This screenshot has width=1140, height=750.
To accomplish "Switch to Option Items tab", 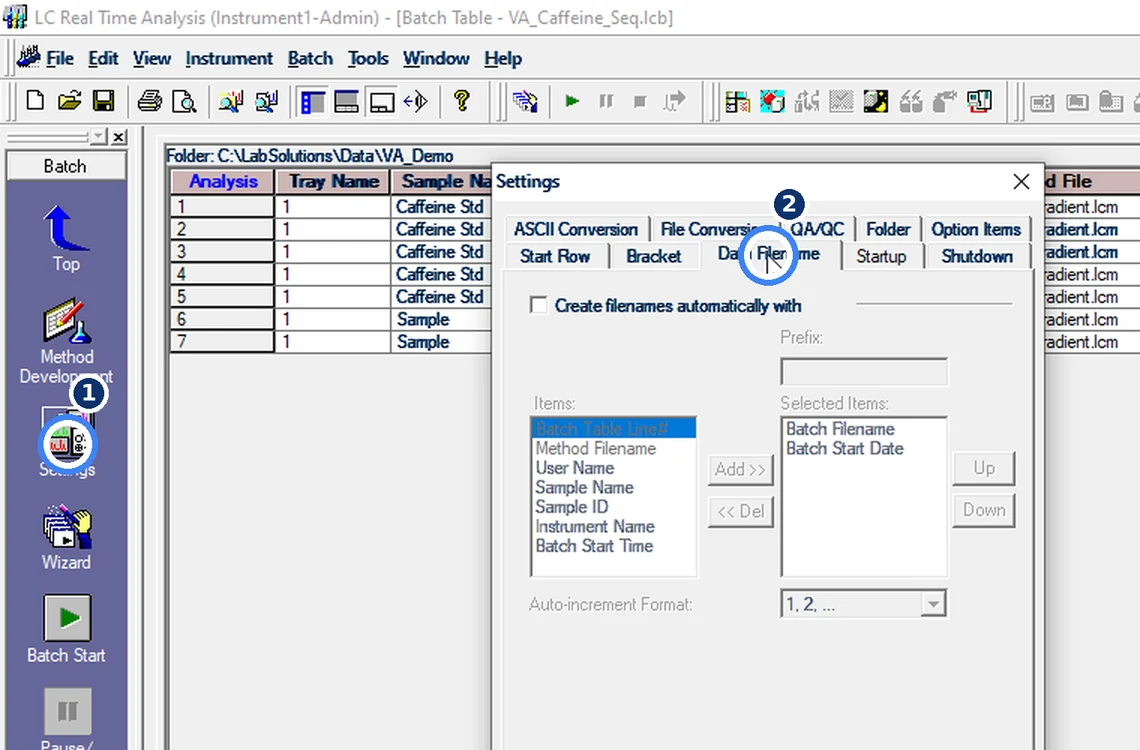I will [x=976, y=229].
